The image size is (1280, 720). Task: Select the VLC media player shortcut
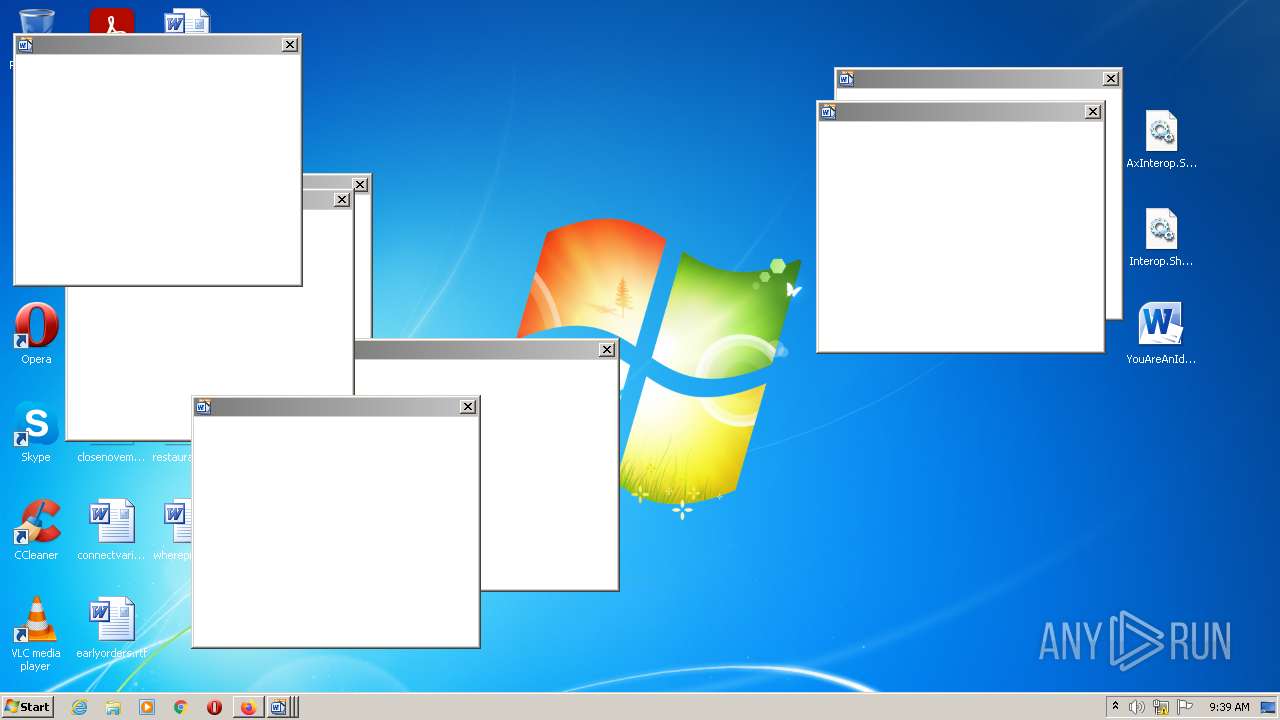click(x=36, y=634)
